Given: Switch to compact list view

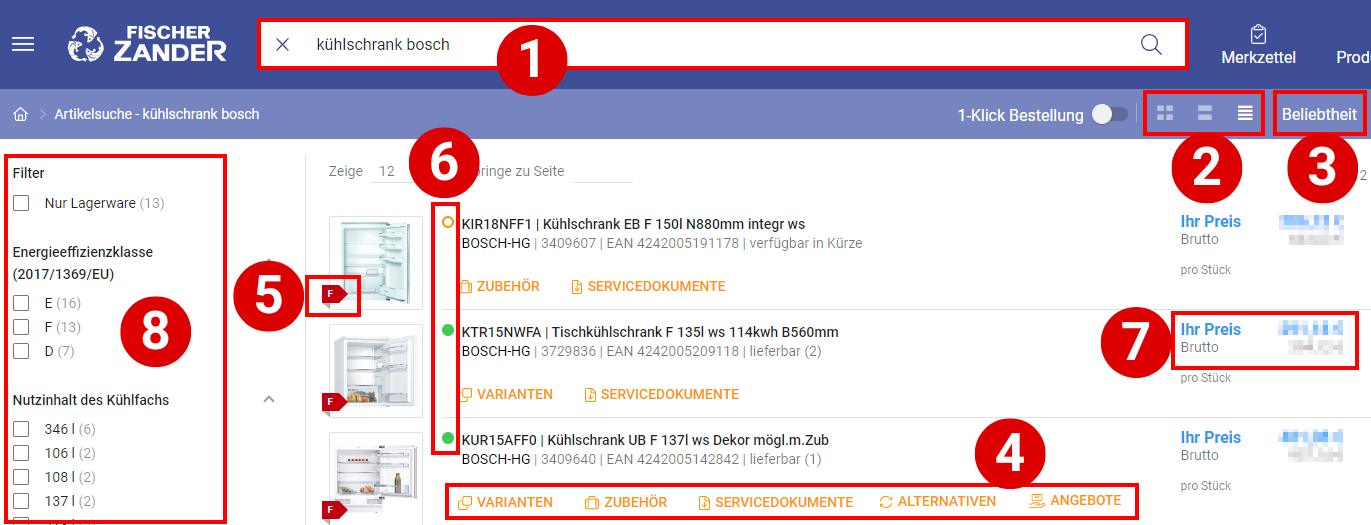Looking at the screenshot, I should click(x=1245, y=114).
